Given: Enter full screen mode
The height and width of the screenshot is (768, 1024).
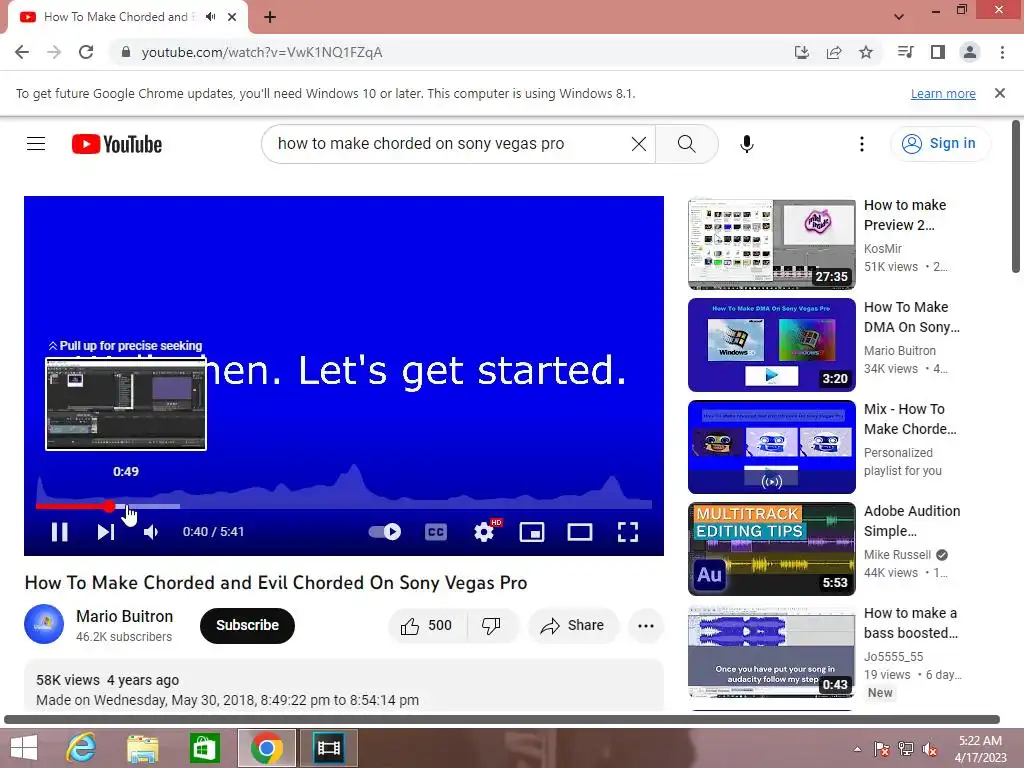Looking at the screenshot, I should [628, 532].
